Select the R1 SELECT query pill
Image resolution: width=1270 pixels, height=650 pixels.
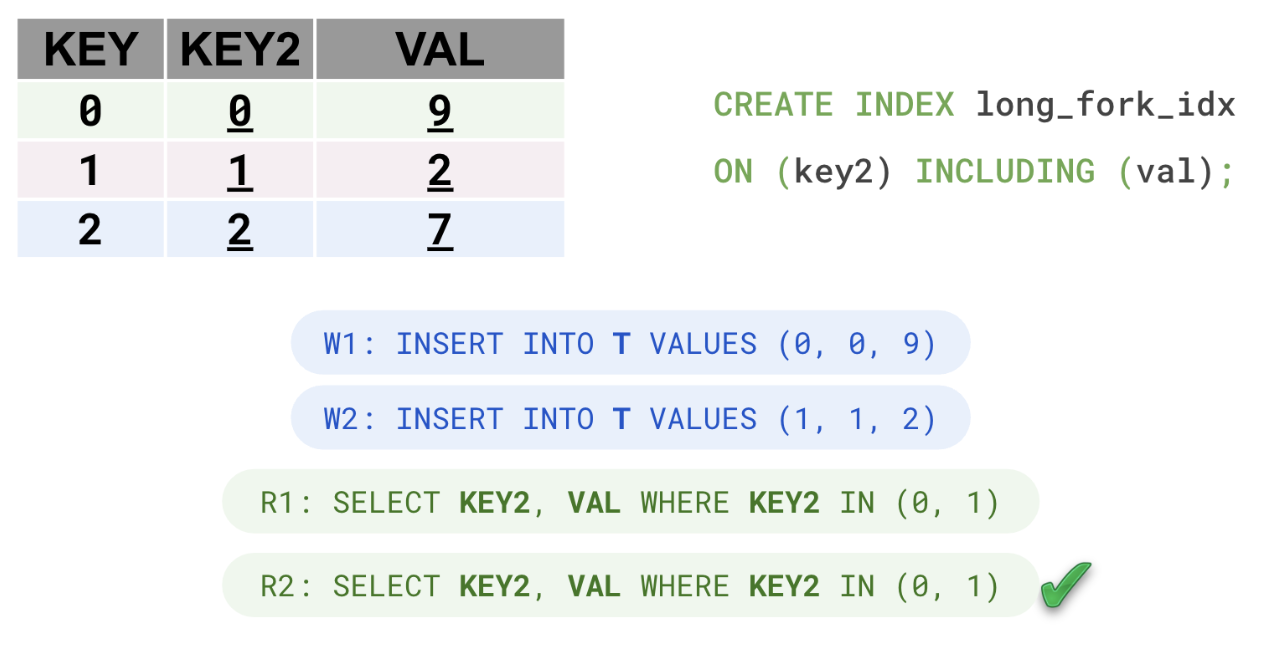coord(630,502)
